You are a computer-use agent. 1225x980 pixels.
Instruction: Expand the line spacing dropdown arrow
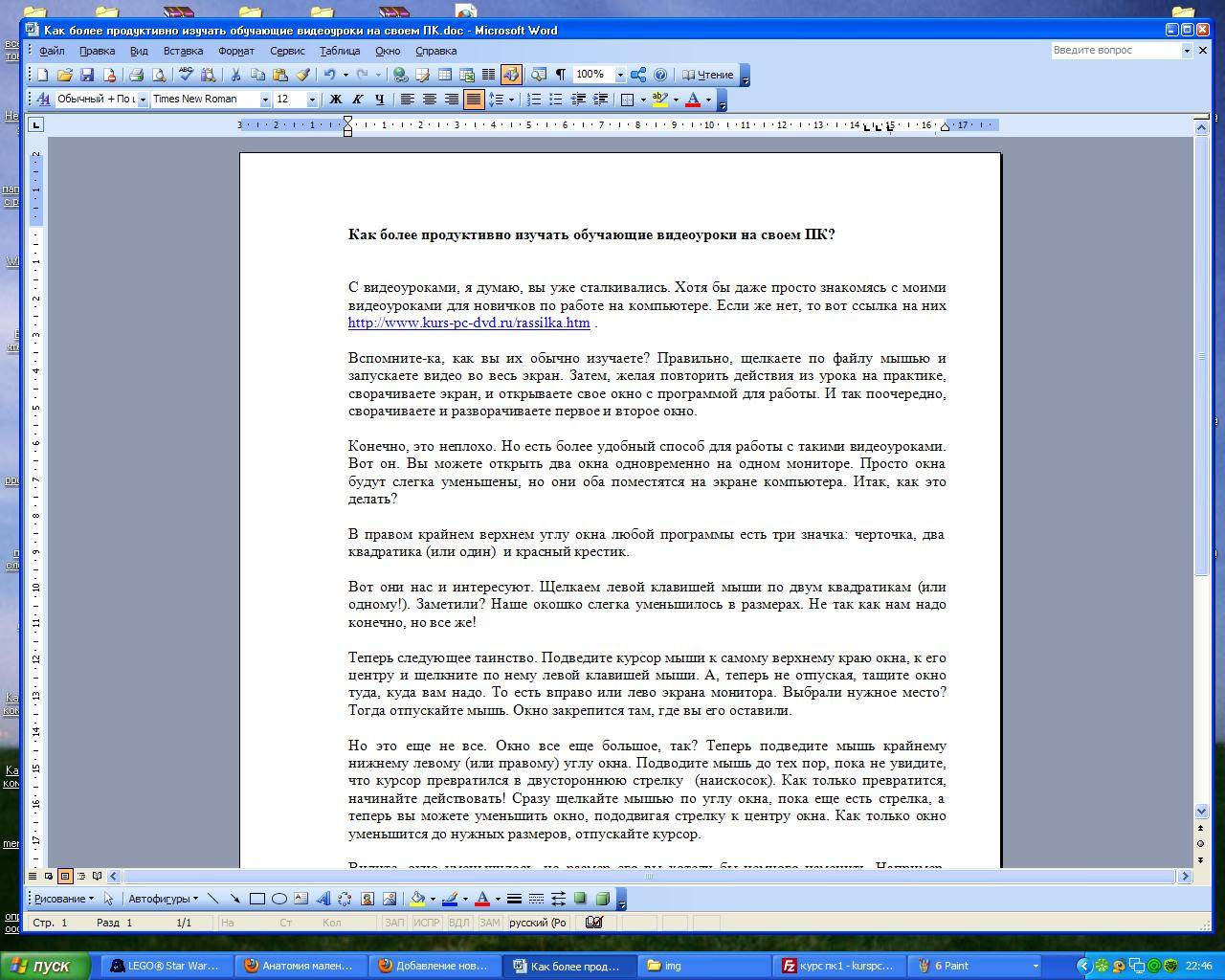click(511, 99)
